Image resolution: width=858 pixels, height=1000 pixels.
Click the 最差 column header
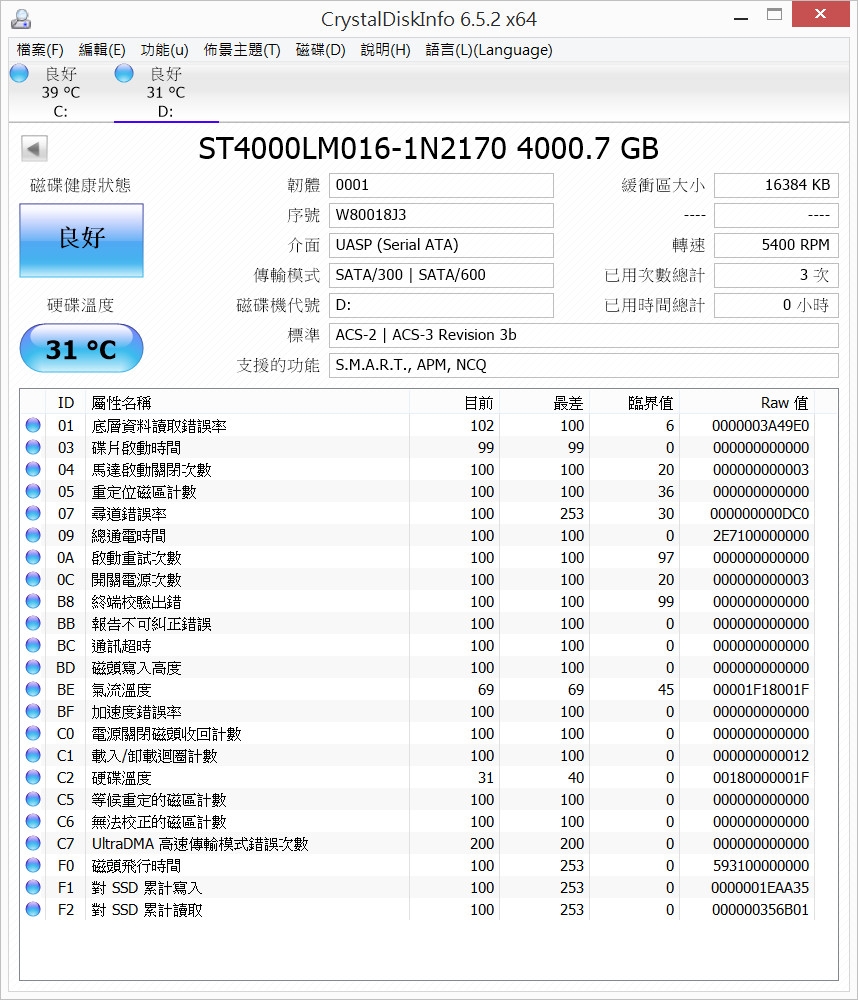tap(545, 403)
